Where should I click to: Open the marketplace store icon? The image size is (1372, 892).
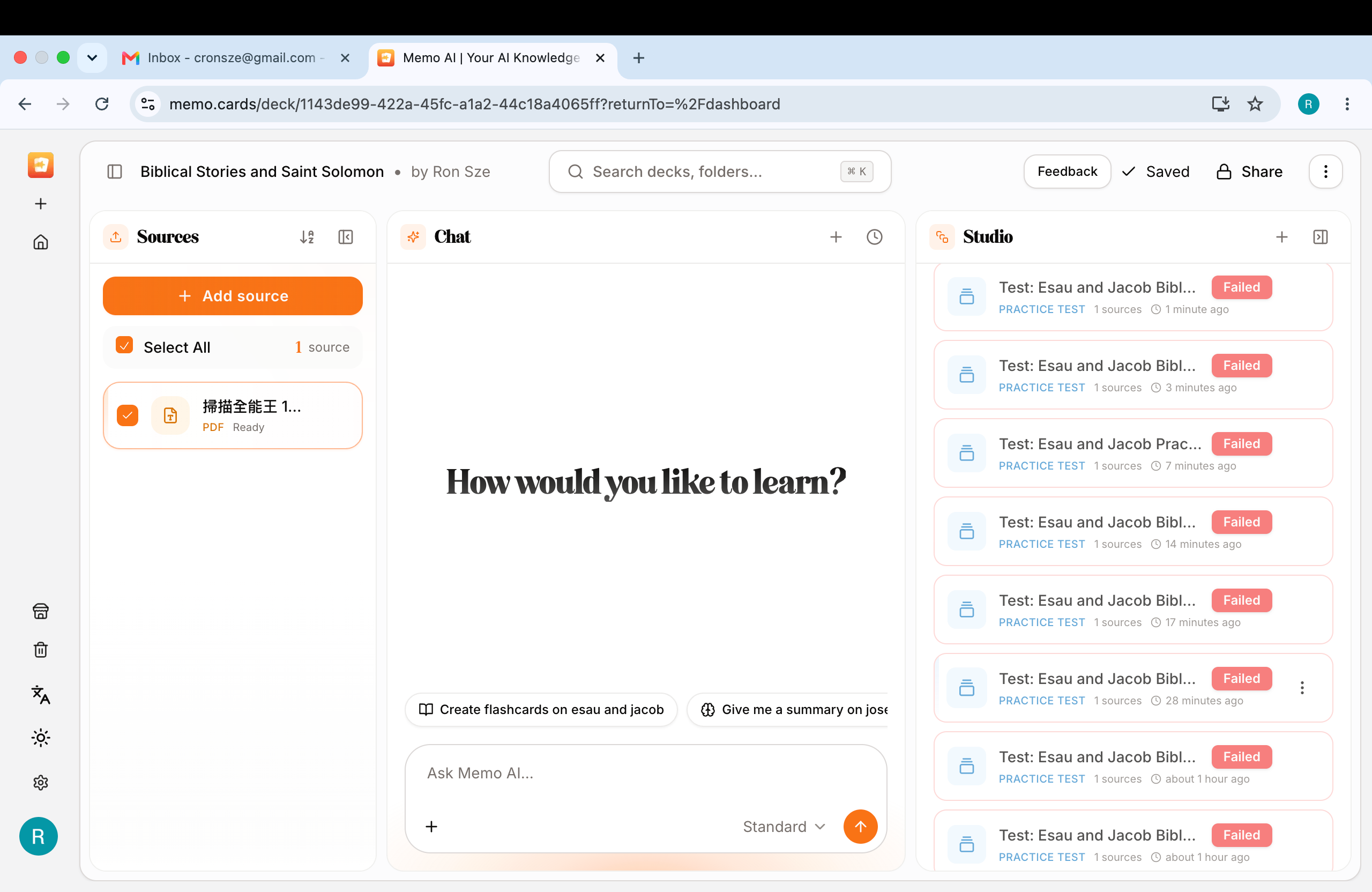40,611
